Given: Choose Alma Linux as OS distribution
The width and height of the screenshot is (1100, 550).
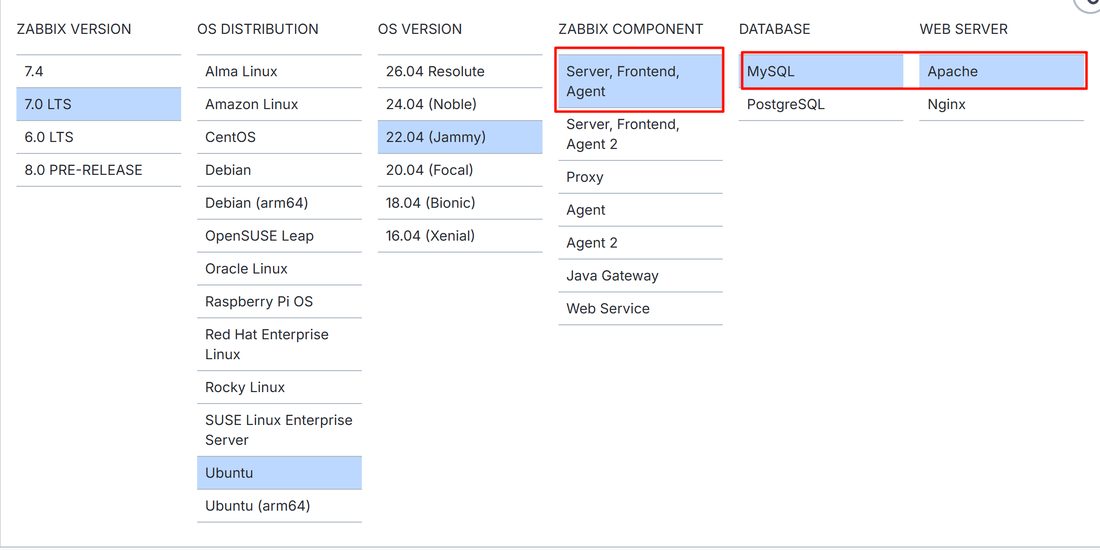Looking at the screenshot, I should [279, 71].
